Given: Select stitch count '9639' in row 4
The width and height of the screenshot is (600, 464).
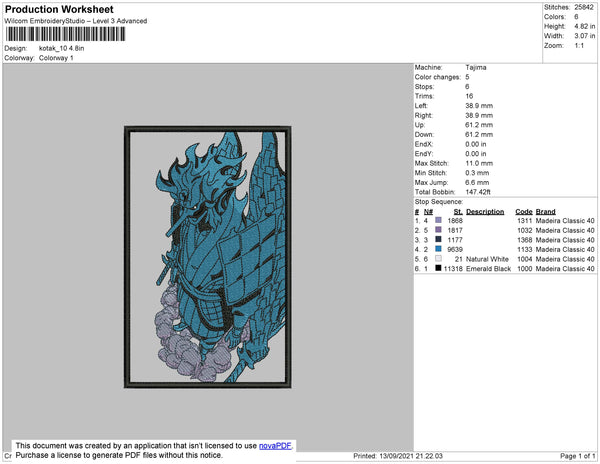Looking at the screenshot, I should (x=455, y=249).
